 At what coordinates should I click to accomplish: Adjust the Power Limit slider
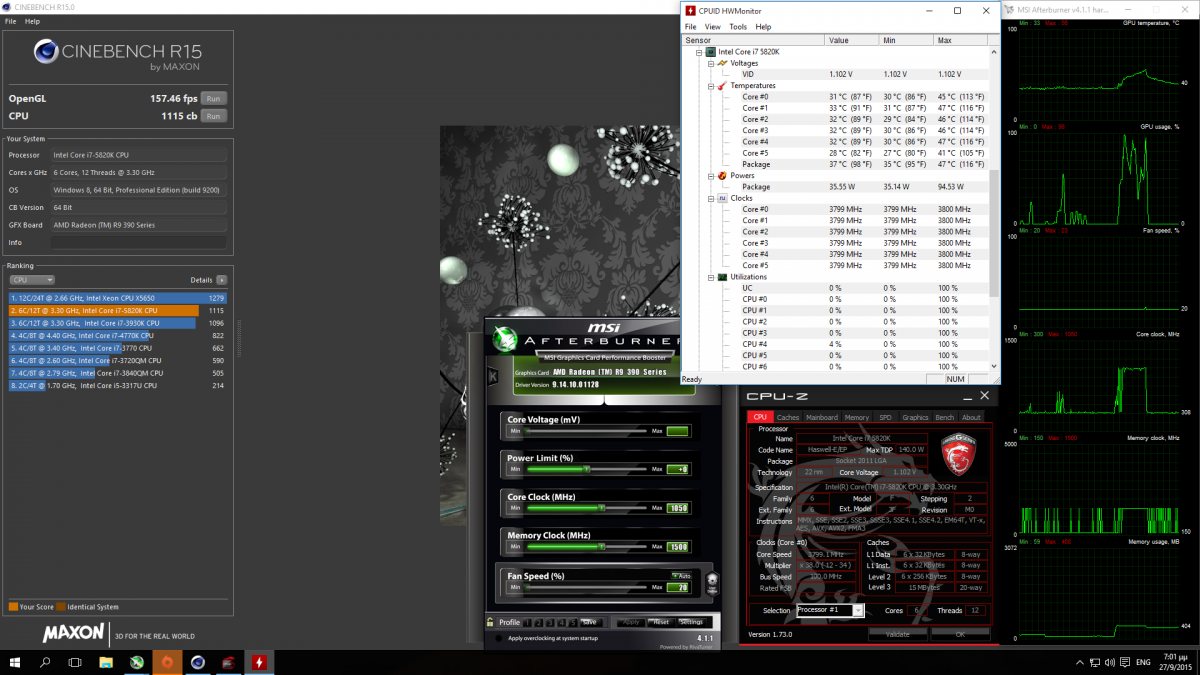[585, 469]
